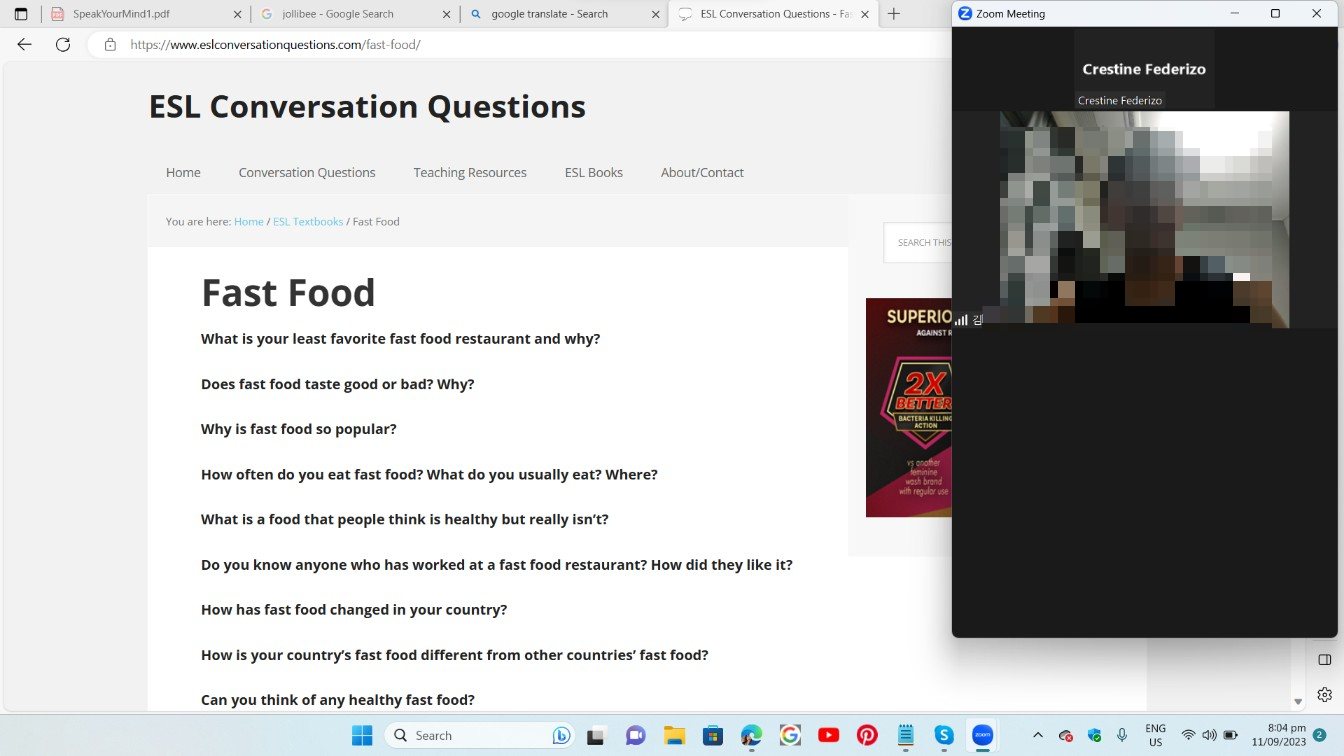Open the Windows Start menu
Viewport: 1344px width, 756px height.
point(362,735)
